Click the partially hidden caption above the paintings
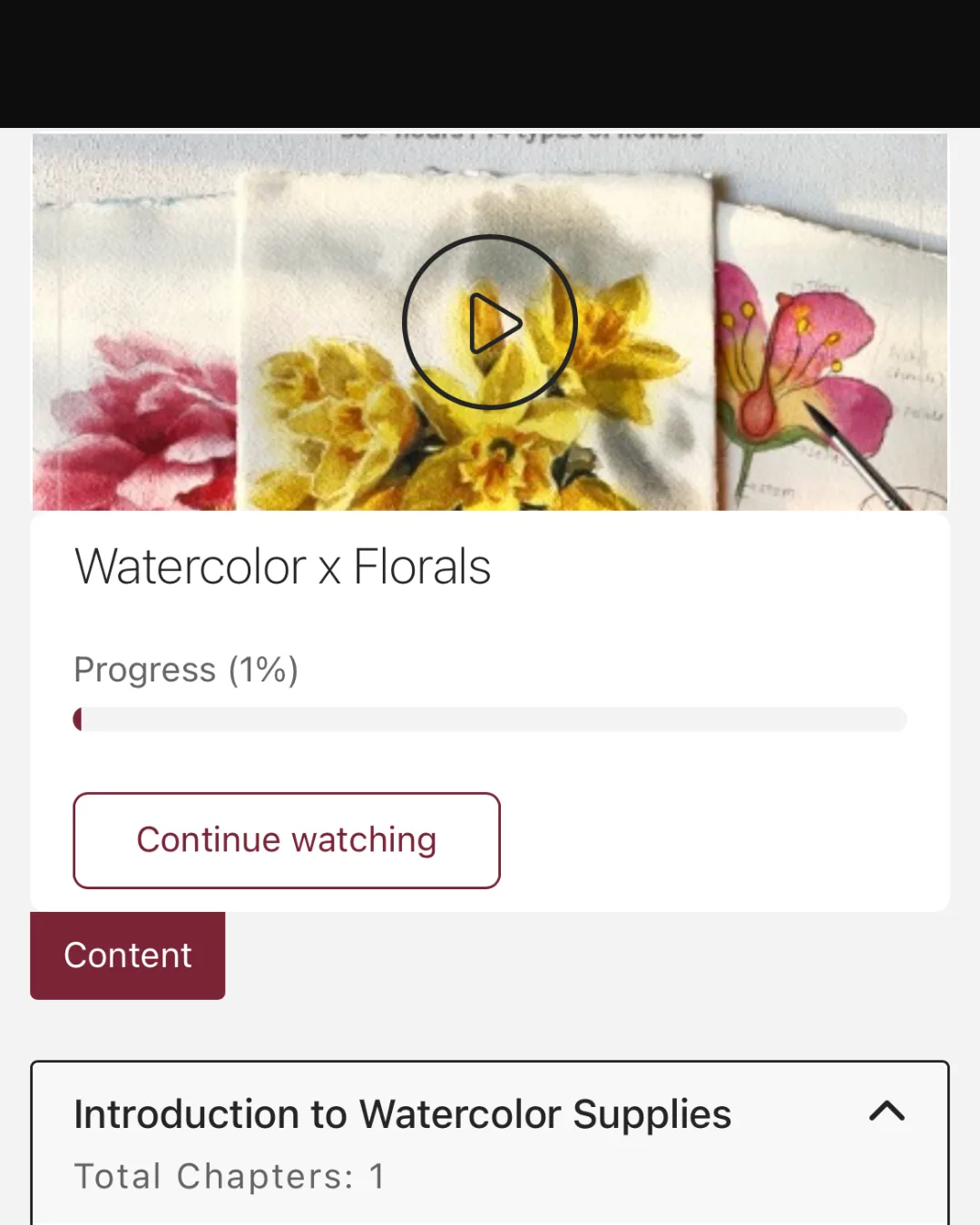The height and width of the screenshot is (1225, 980). point(522,136)
